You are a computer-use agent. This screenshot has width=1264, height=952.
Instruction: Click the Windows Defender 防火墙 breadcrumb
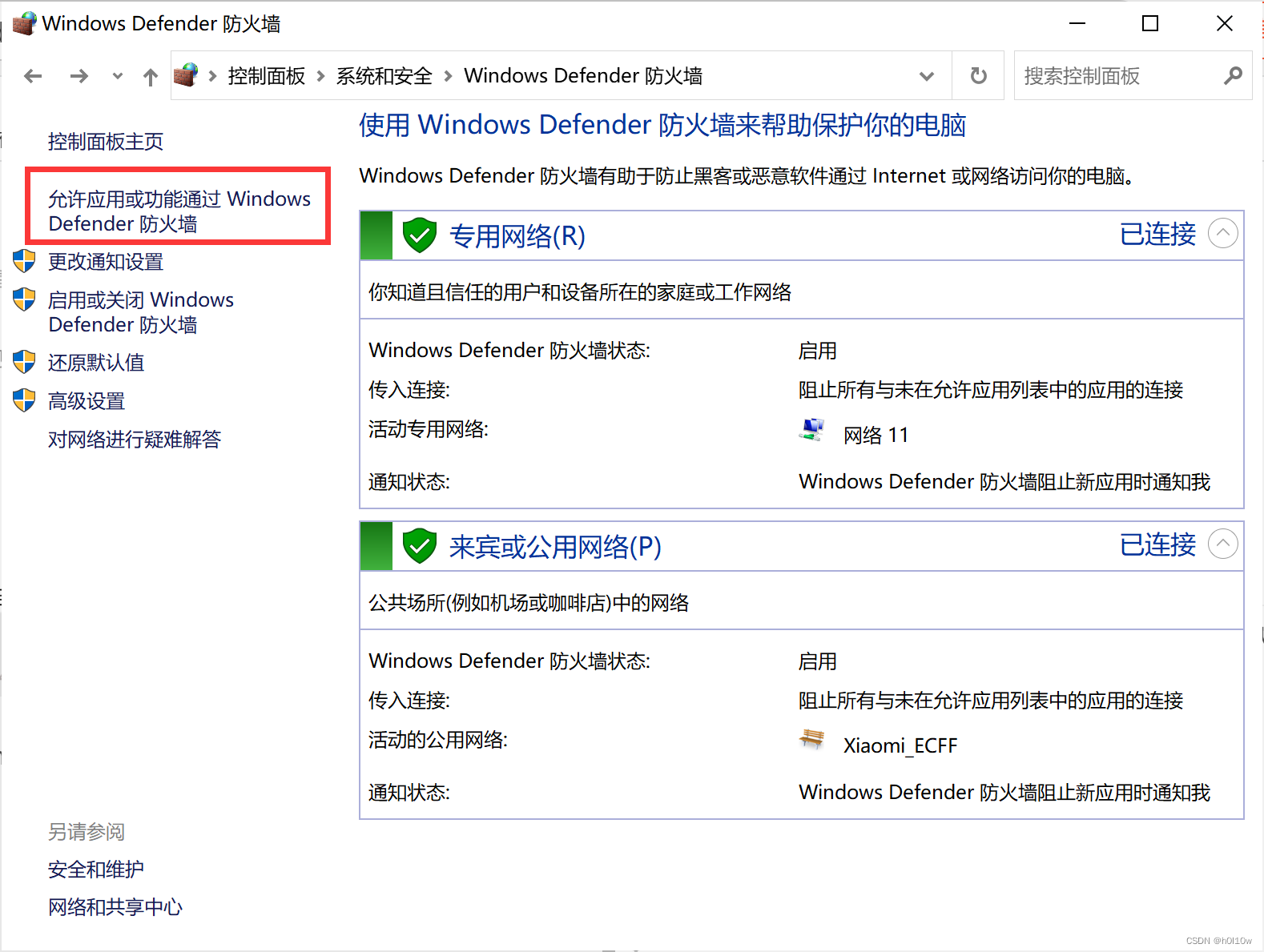(583, 76)
